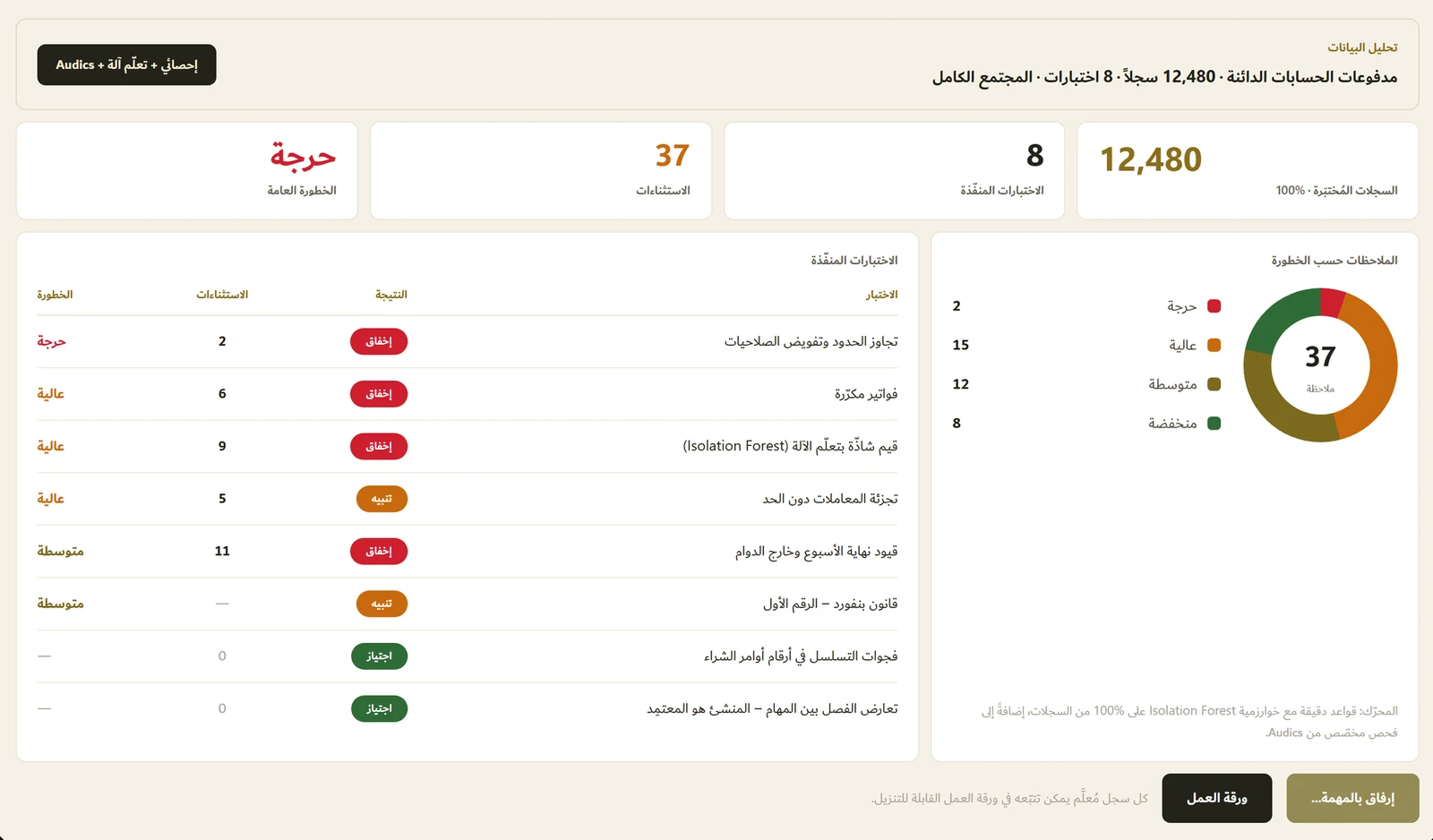
Task: Click the تحليل البيانات header label
Action: pos(1362,47)
